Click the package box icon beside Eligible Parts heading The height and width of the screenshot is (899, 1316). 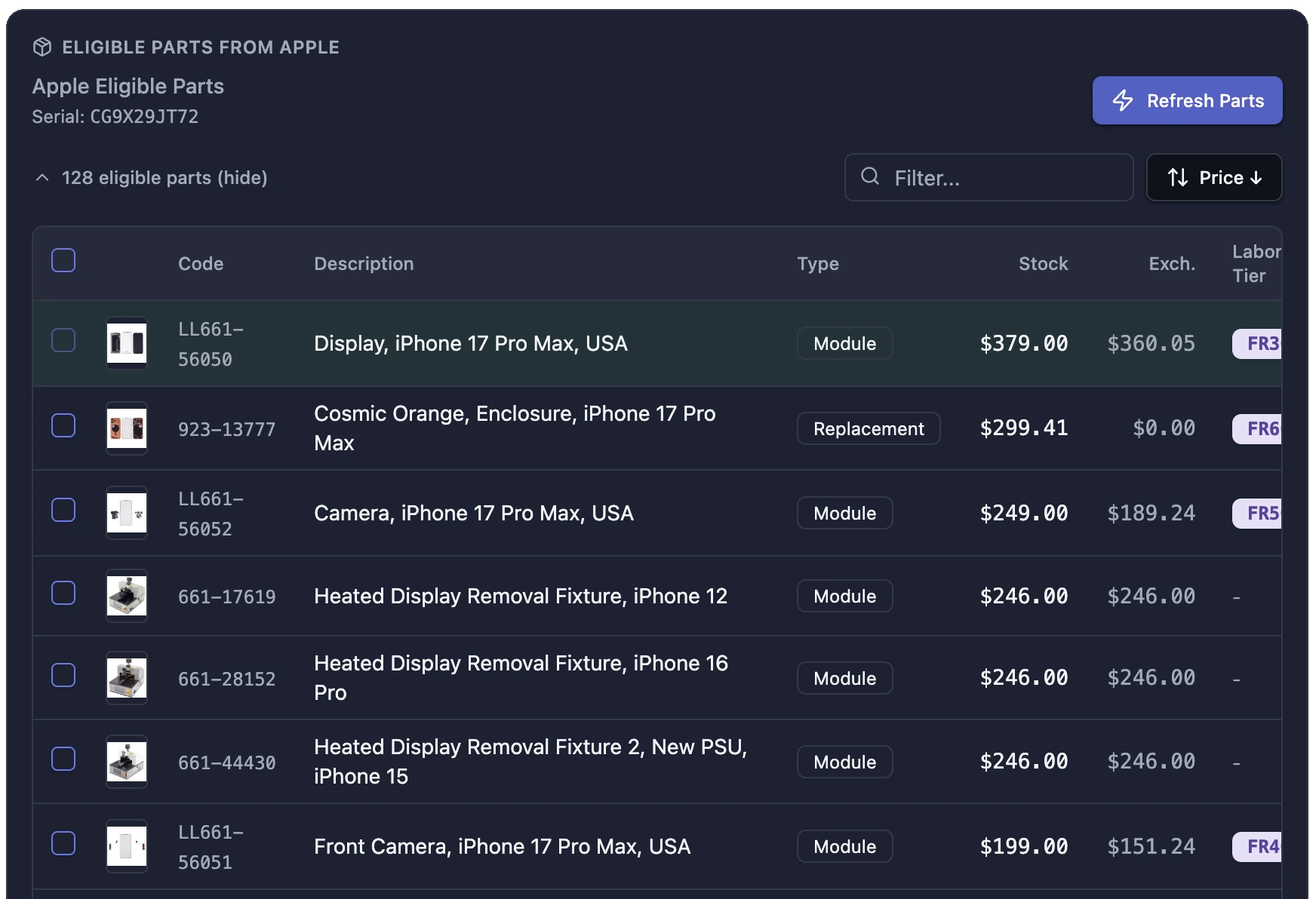42,47
